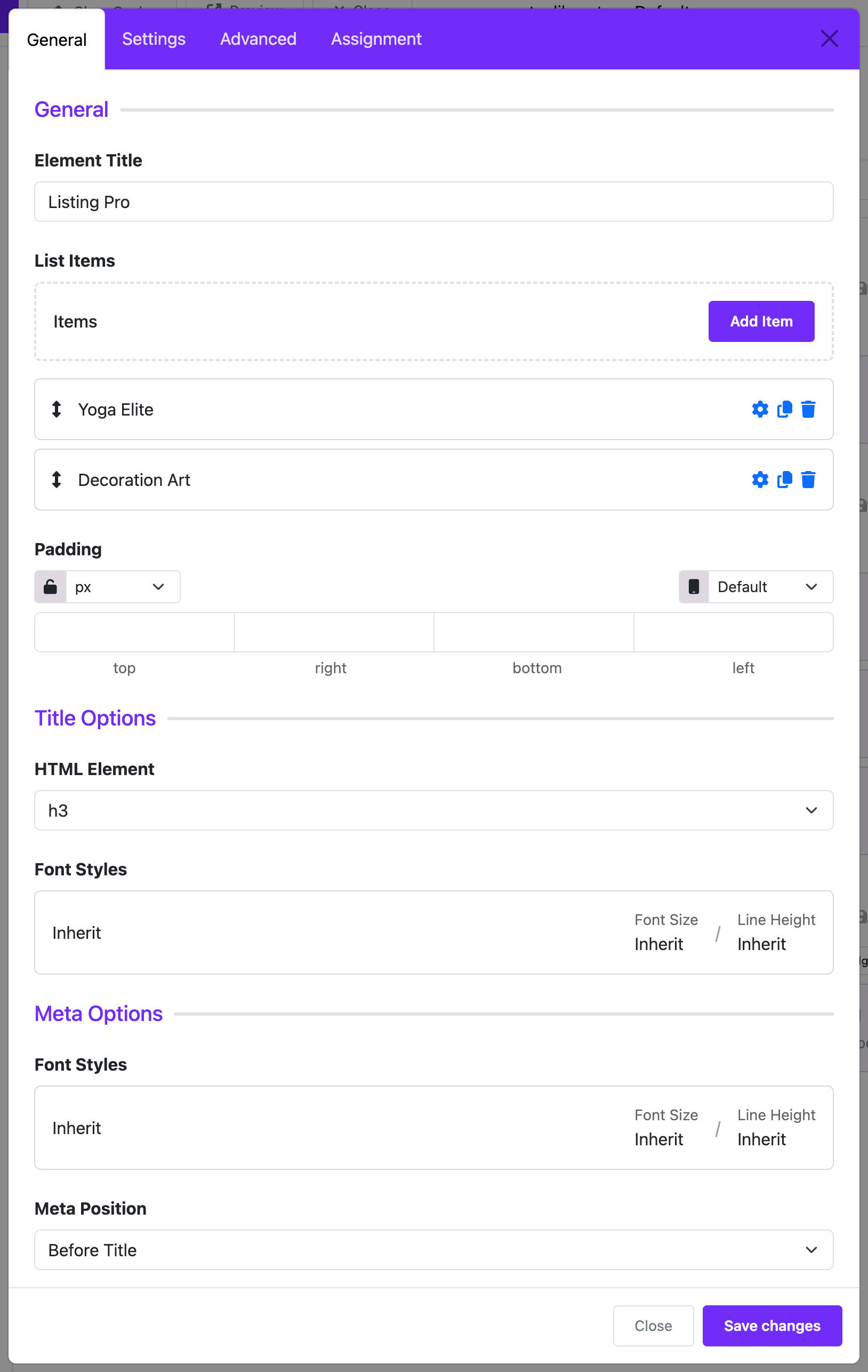
Task: Click Meta Options Line Height Inherit value
Action: click(x=761, y=1139)
